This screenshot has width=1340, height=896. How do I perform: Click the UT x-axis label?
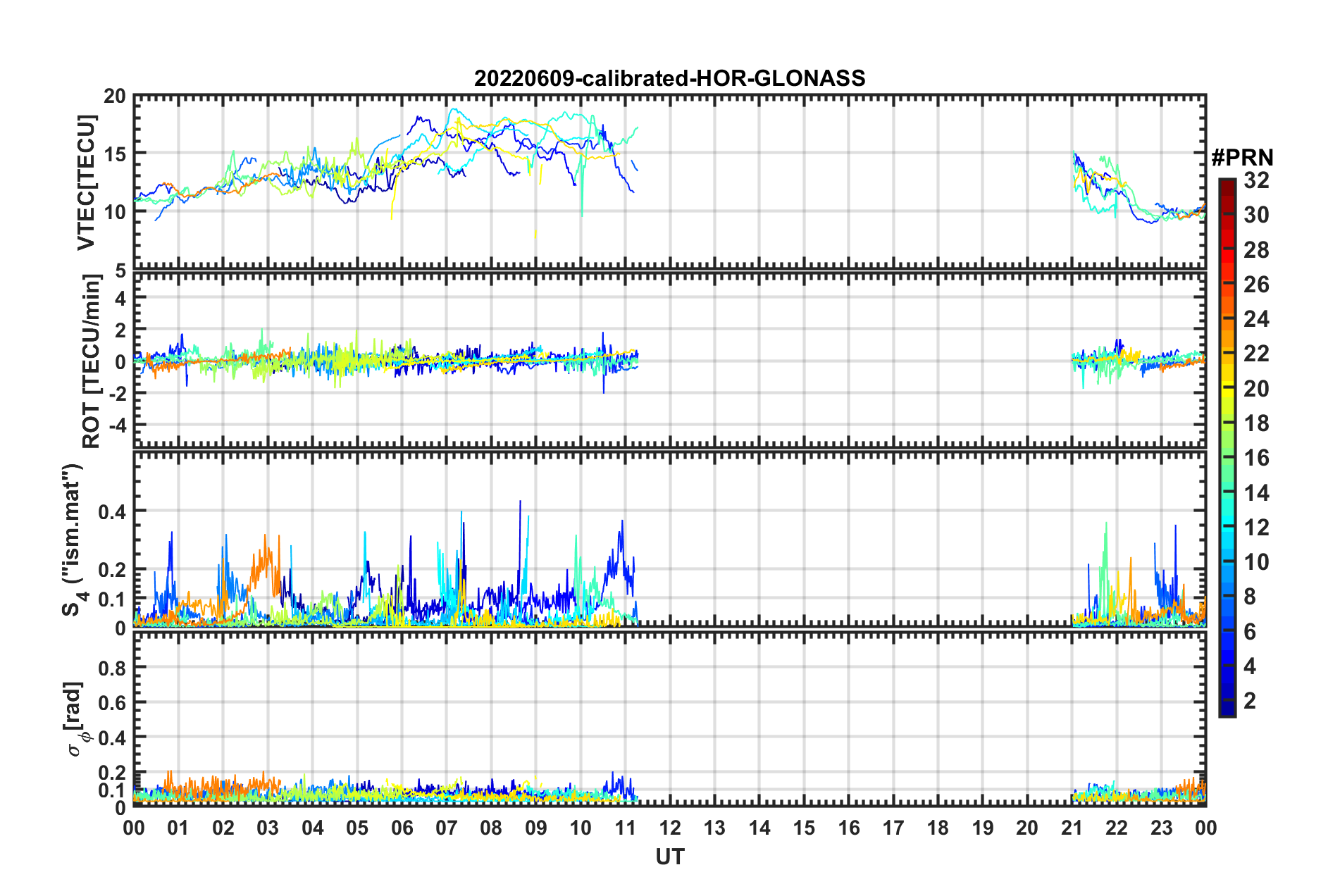670,857
